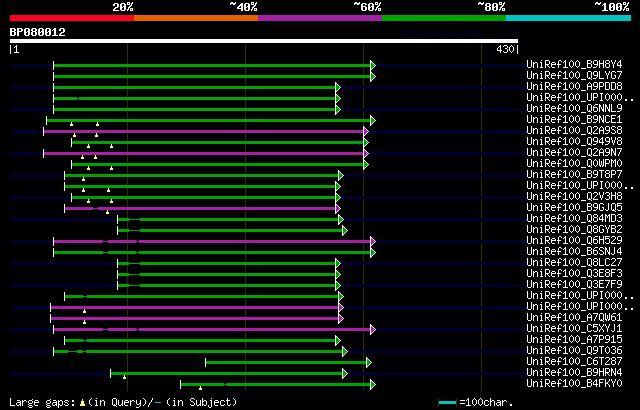The width and height of the screenshot is (640, 410).
Task: Select the UniRef100_B4FKY0 label
Action: coord(574,384)
